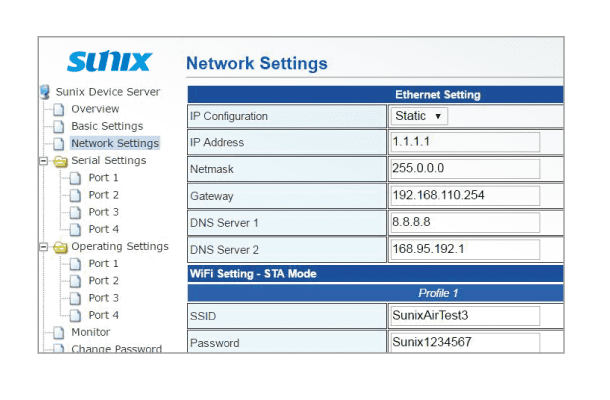This screenshot has width=610, height=400.
Task: Open Port 2 under Operating Settings
Action: coord(103,281)
